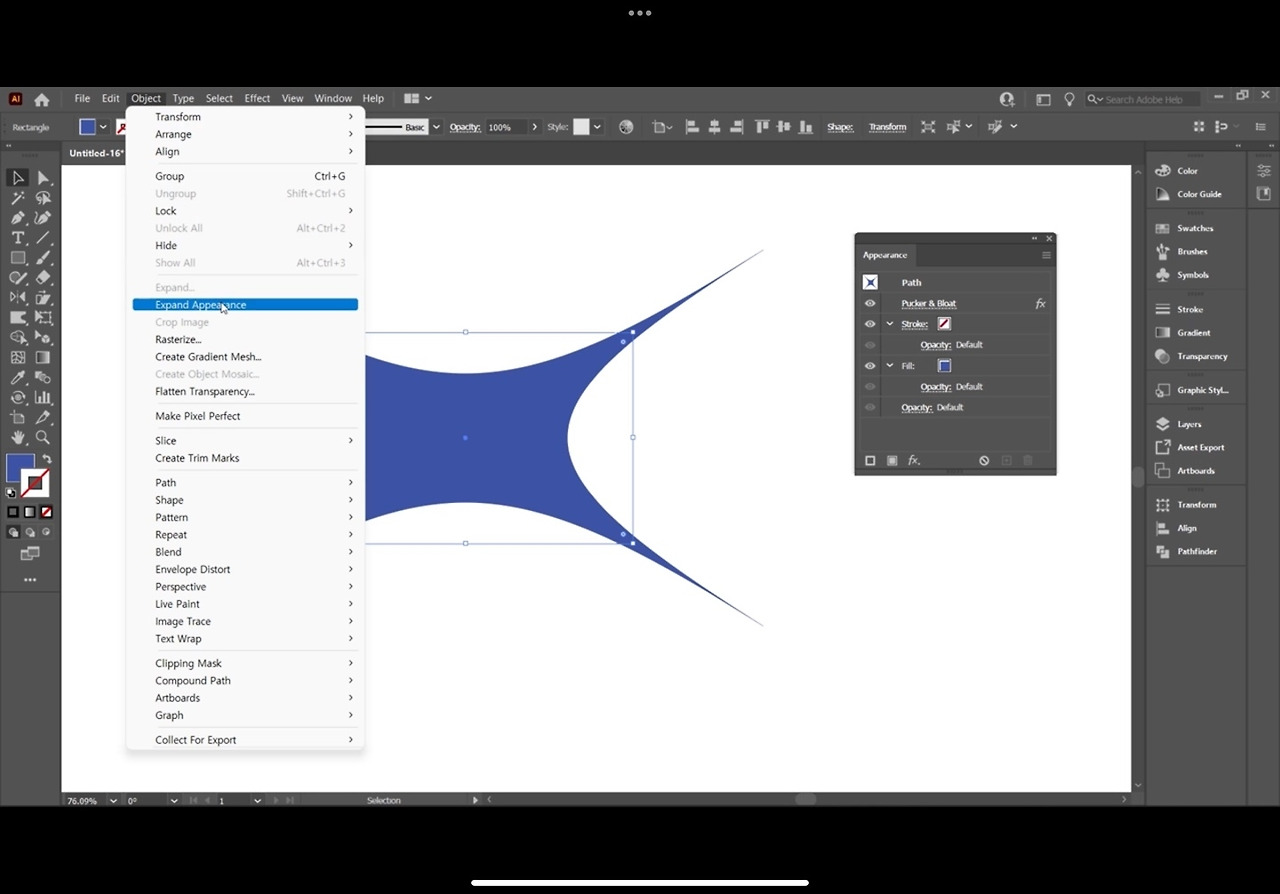Select the Lasso tool
The width and height of the screenshot is (1280, 894).
[x=43, y=198]
